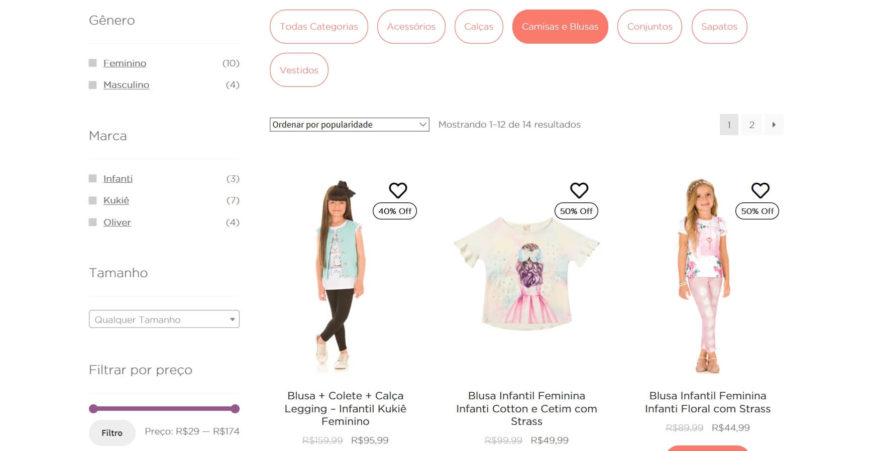Add Infanti Cotton e Cetim blouse to wishlist
This screenshot has height=451, width=869.
[x=579, y=190]
